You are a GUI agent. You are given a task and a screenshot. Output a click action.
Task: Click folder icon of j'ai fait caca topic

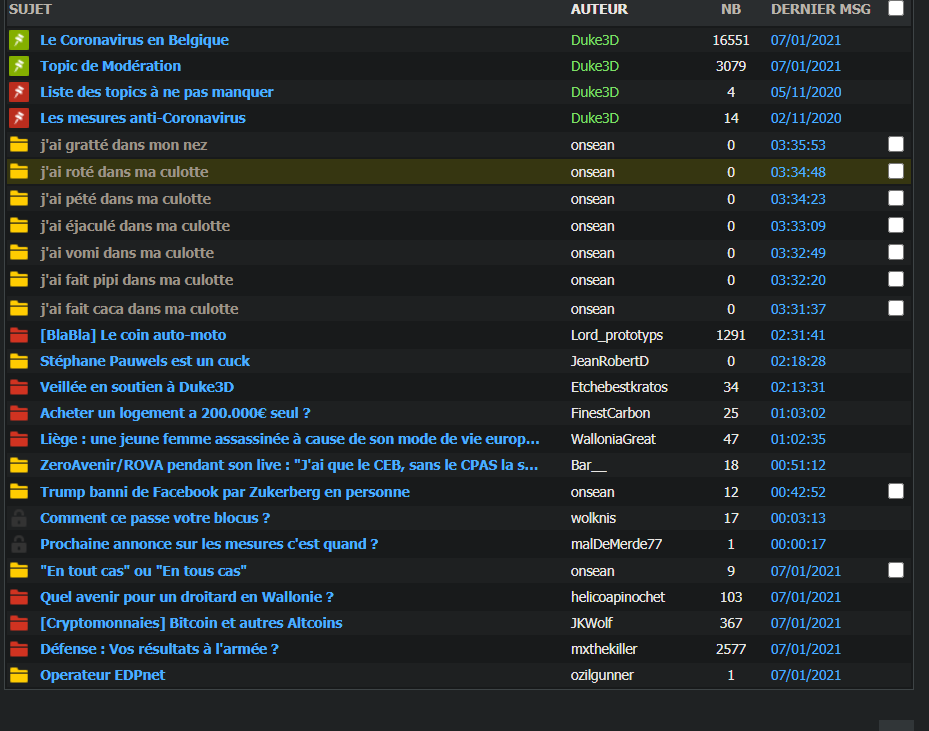tap(19, 309)
